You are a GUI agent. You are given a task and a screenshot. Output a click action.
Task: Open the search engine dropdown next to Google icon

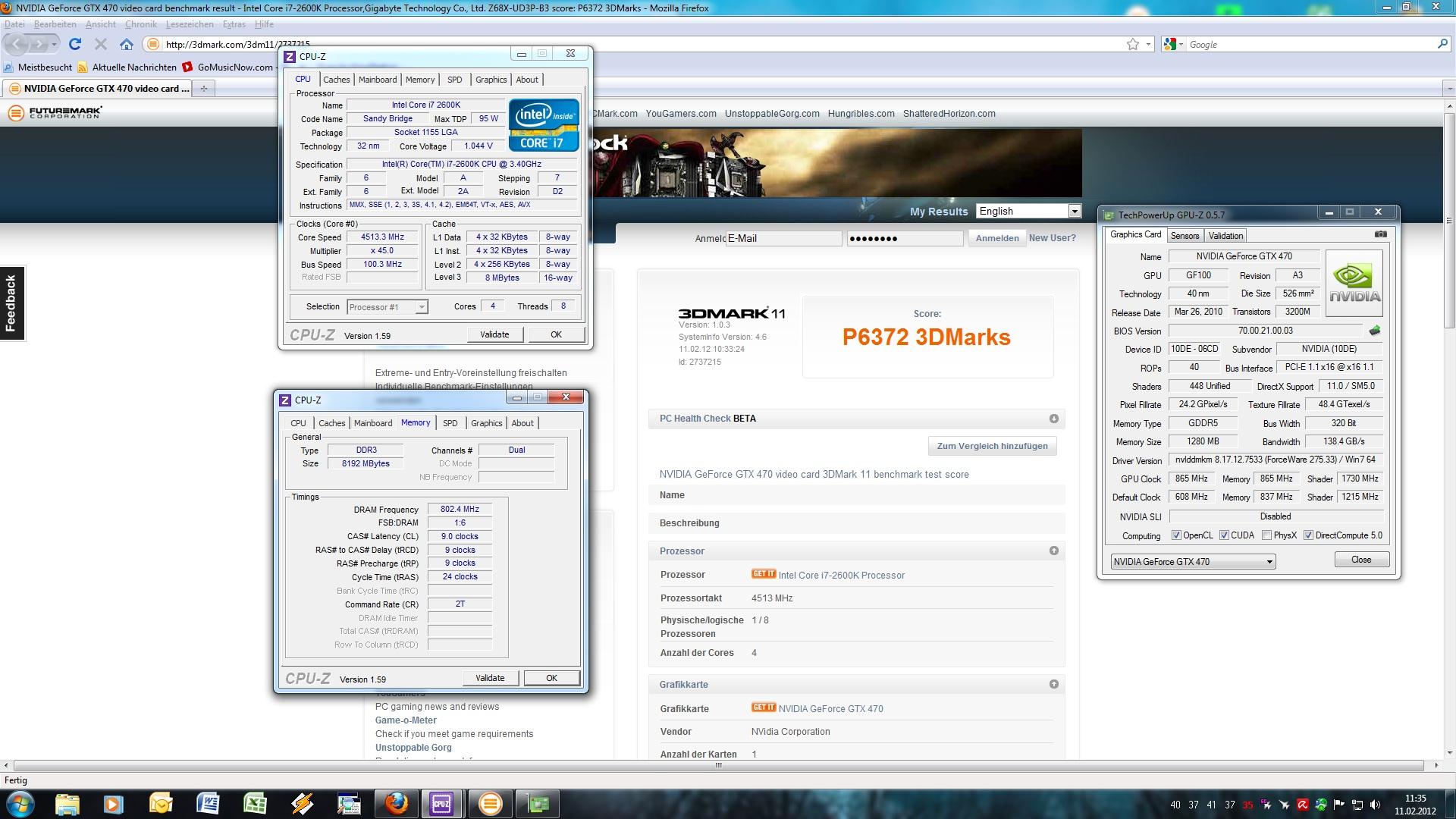(1180, 45)
